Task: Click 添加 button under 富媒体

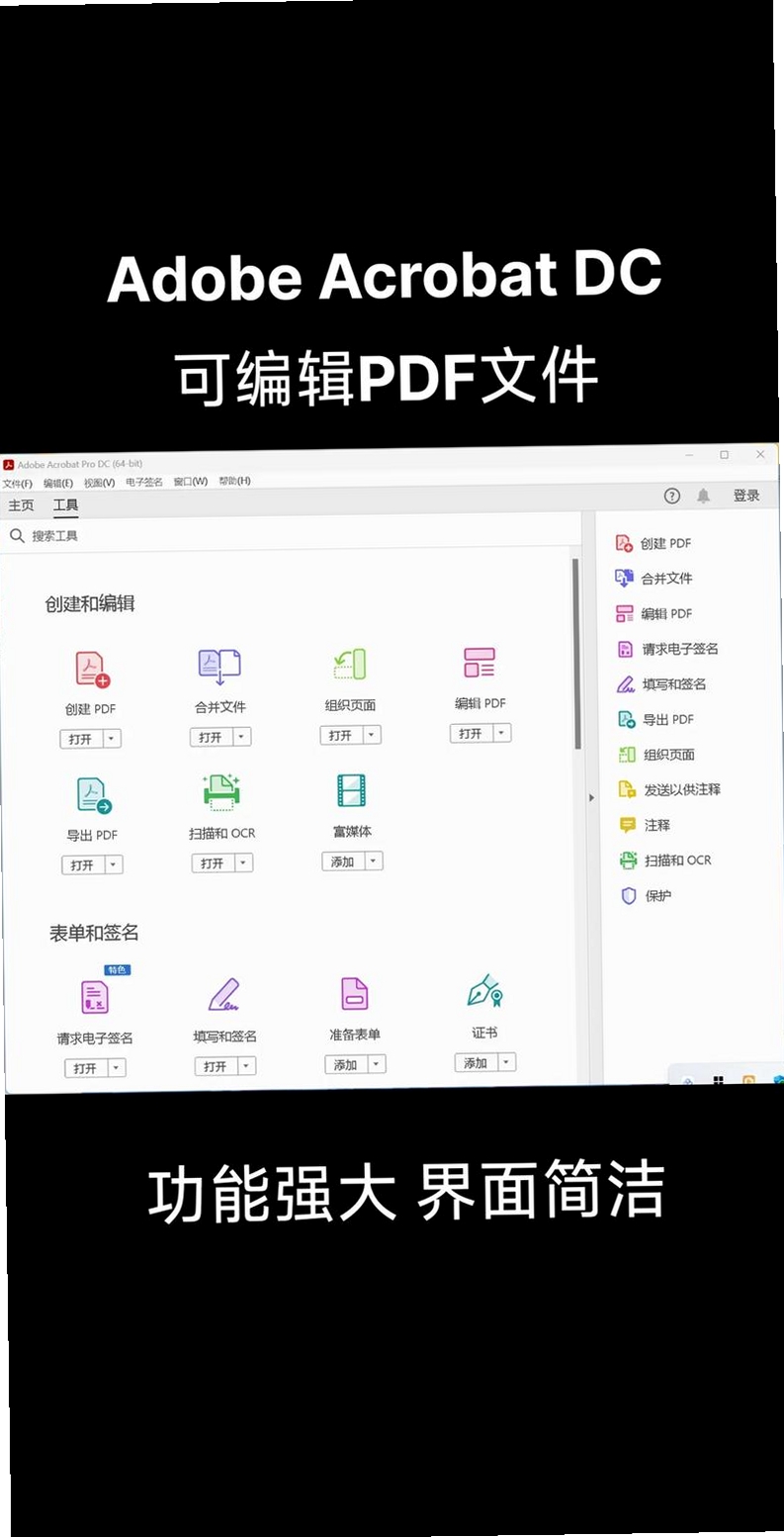Action: tap(344, 861)
